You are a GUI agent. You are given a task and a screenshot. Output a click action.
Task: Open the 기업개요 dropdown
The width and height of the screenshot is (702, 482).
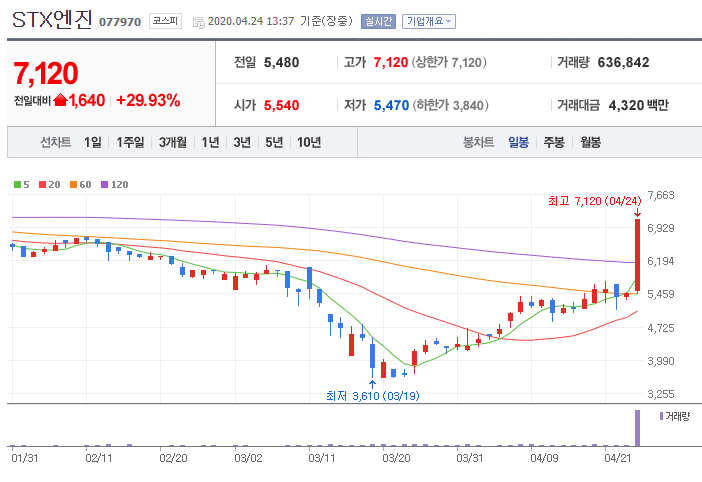(x=428, y=21)
